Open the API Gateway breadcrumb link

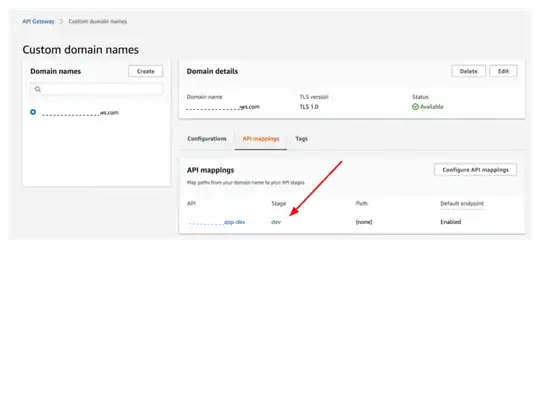[x=38, y=21]
